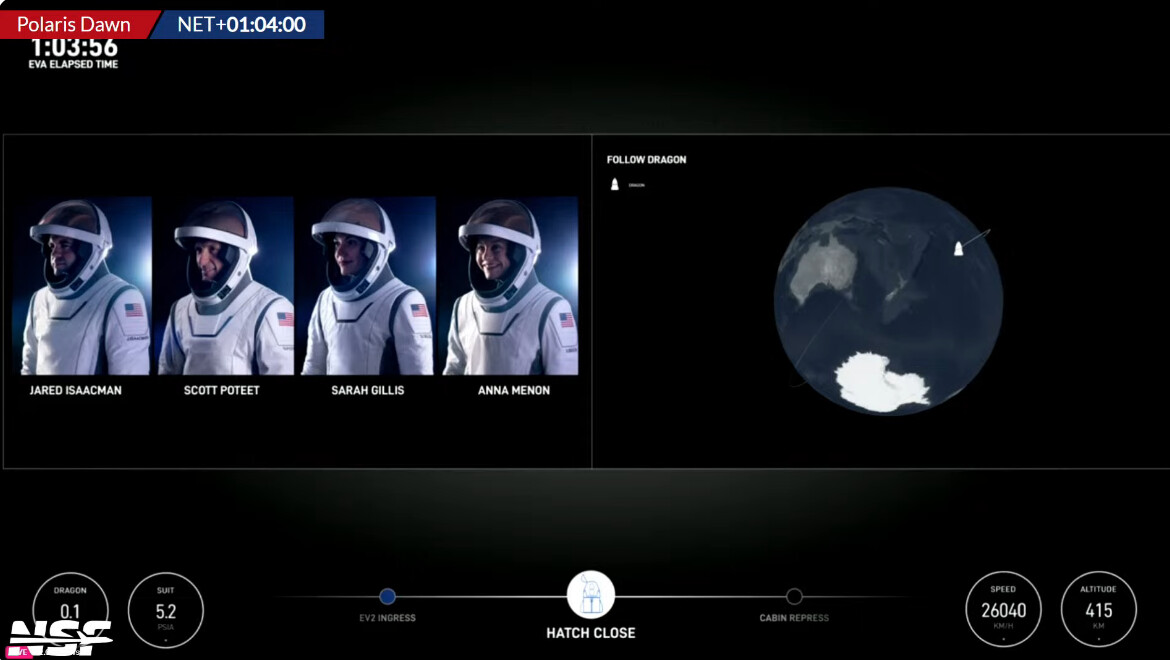Image resolution: width=1170 pixels, height=660 pixels.
Task: Click the Speed gauge showing 26040
Action: point(1003,609)
